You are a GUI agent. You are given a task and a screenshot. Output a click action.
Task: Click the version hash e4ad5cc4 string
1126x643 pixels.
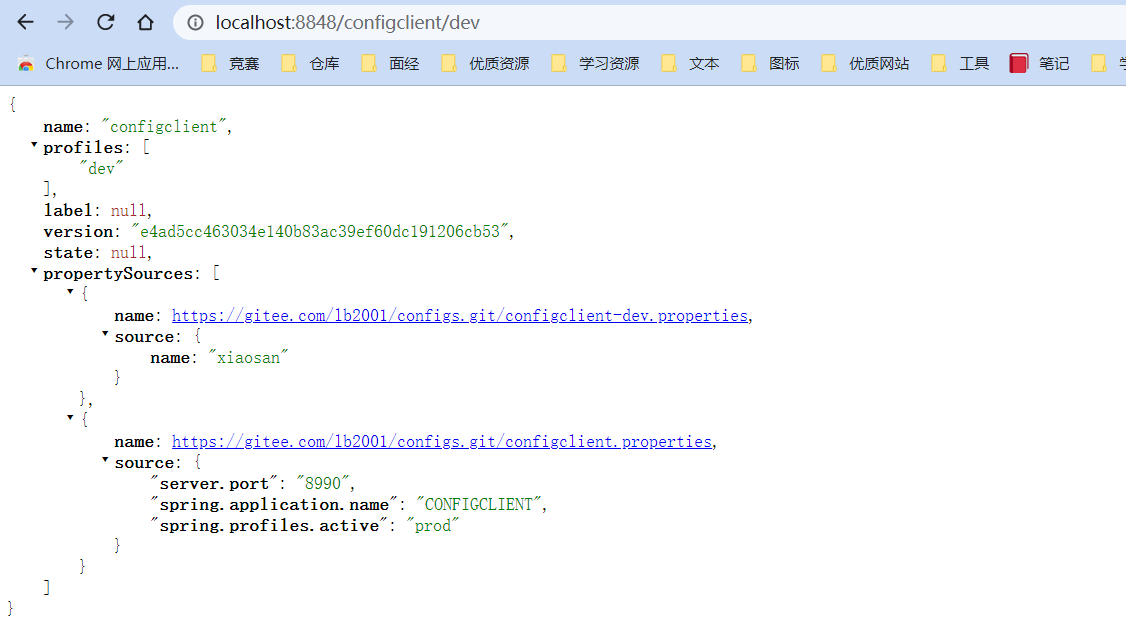[x=320, y=231]
